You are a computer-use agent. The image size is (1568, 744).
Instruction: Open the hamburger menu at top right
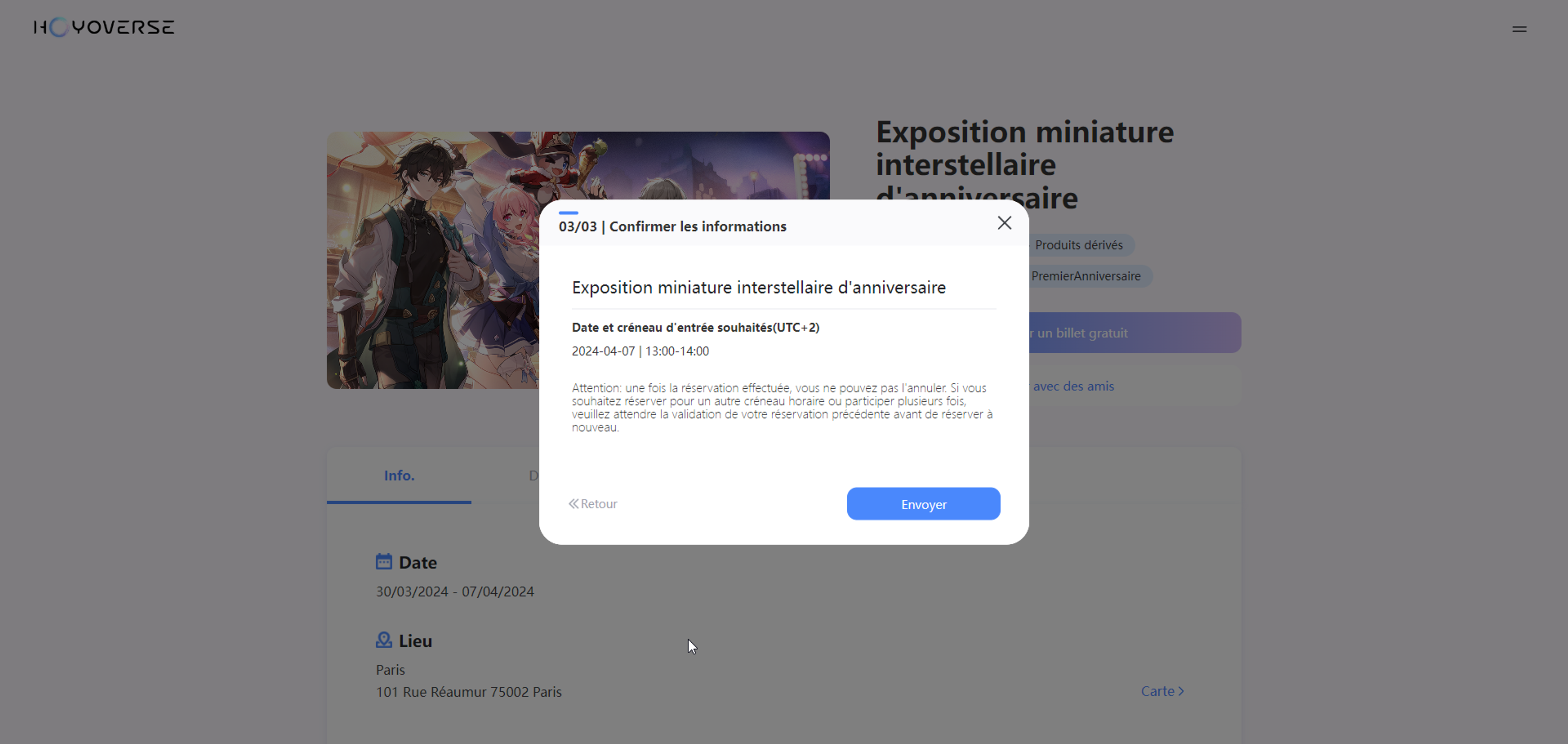(1519, 29)
